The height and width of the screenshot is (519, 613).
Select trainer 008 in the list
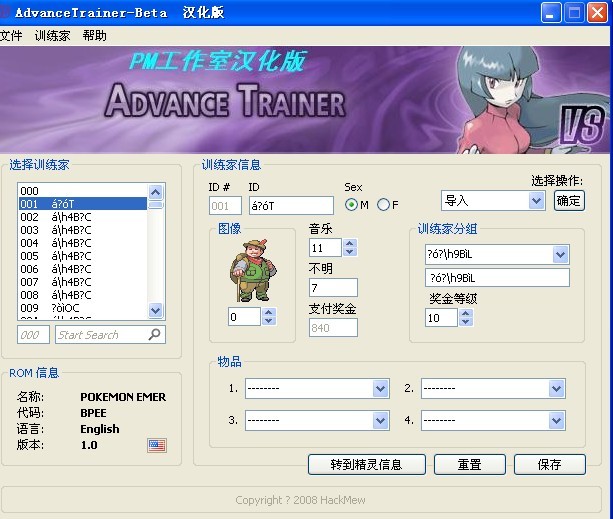pyautogui.click(x=83, y=295)
